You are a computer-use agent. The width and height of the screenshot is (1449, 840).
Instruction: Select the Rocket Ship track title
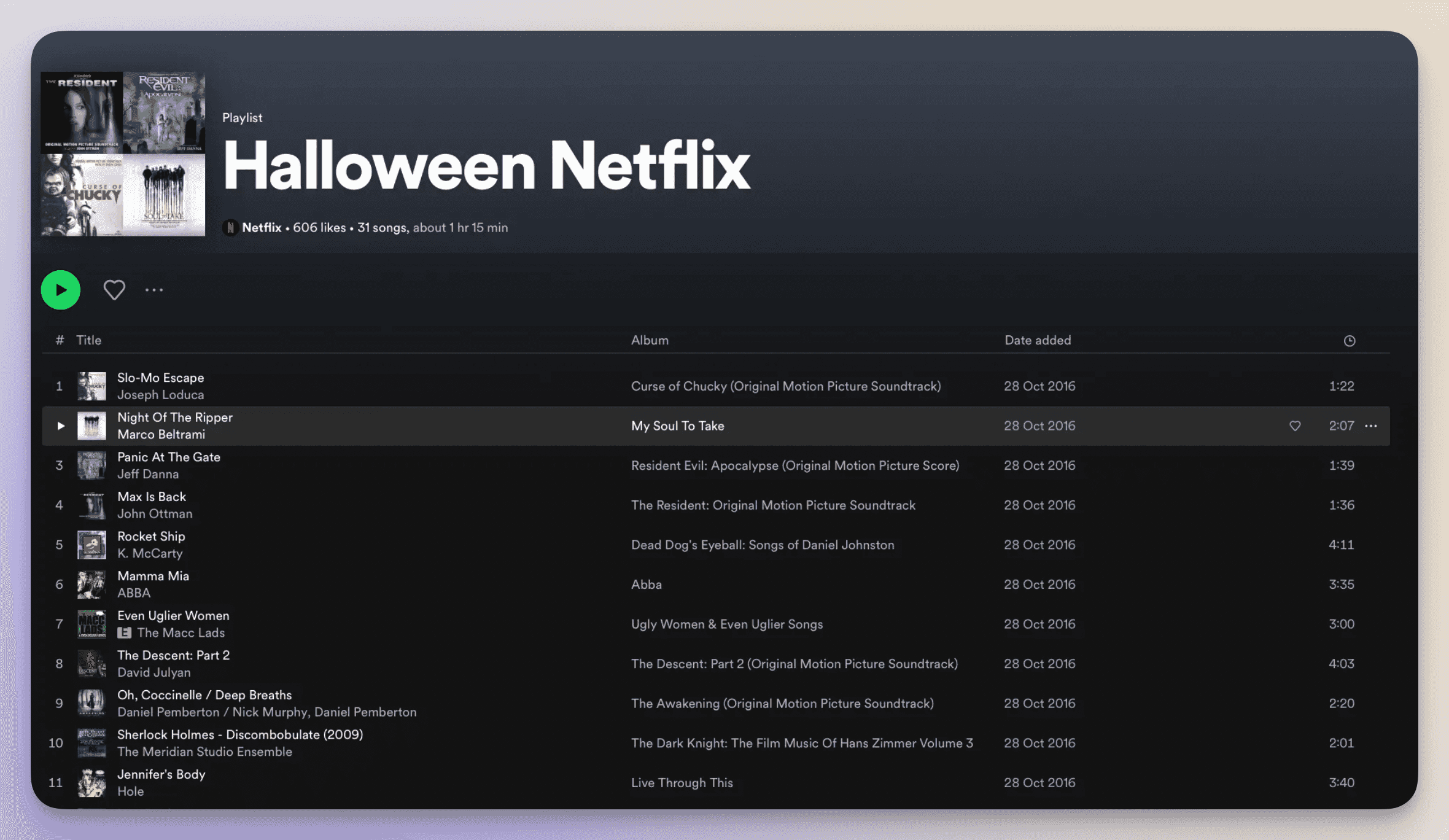click(x=151, y=536)
